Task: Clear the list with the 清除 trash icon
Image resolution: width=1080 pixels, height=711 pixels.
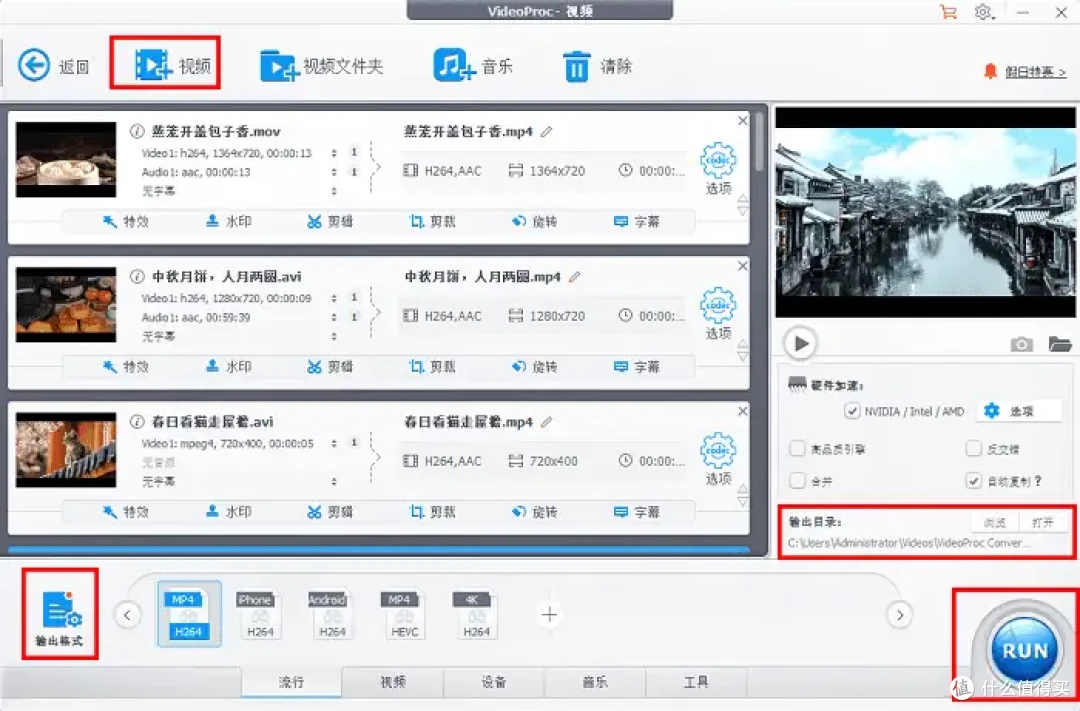Action: click(597, 66)
